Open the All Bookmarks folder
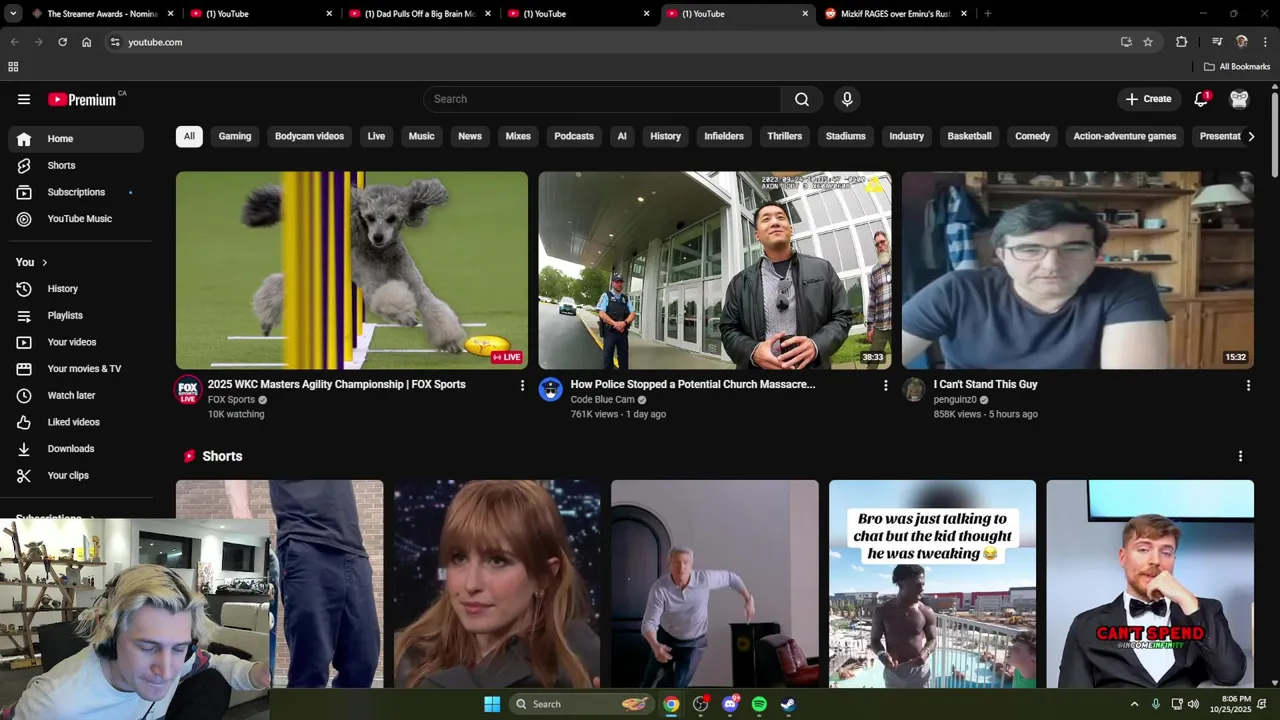 tap(1237, 67)
